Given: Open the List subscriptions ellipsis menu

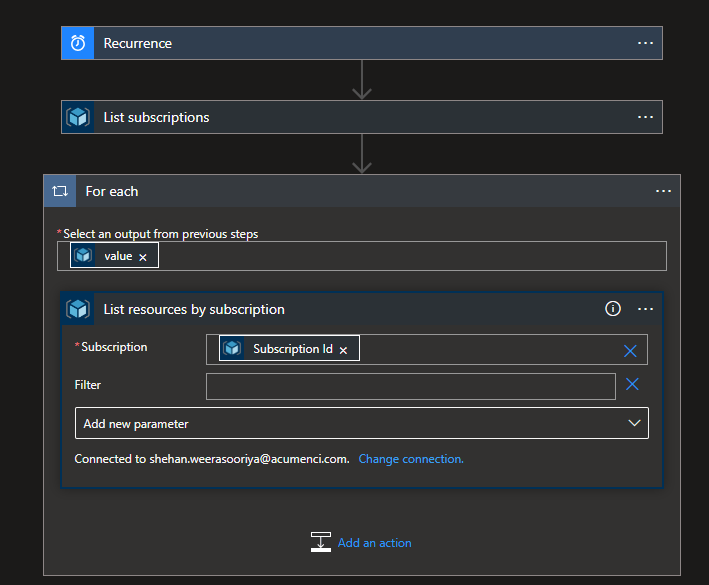Looking at the screenshot, I should [645, 117].
